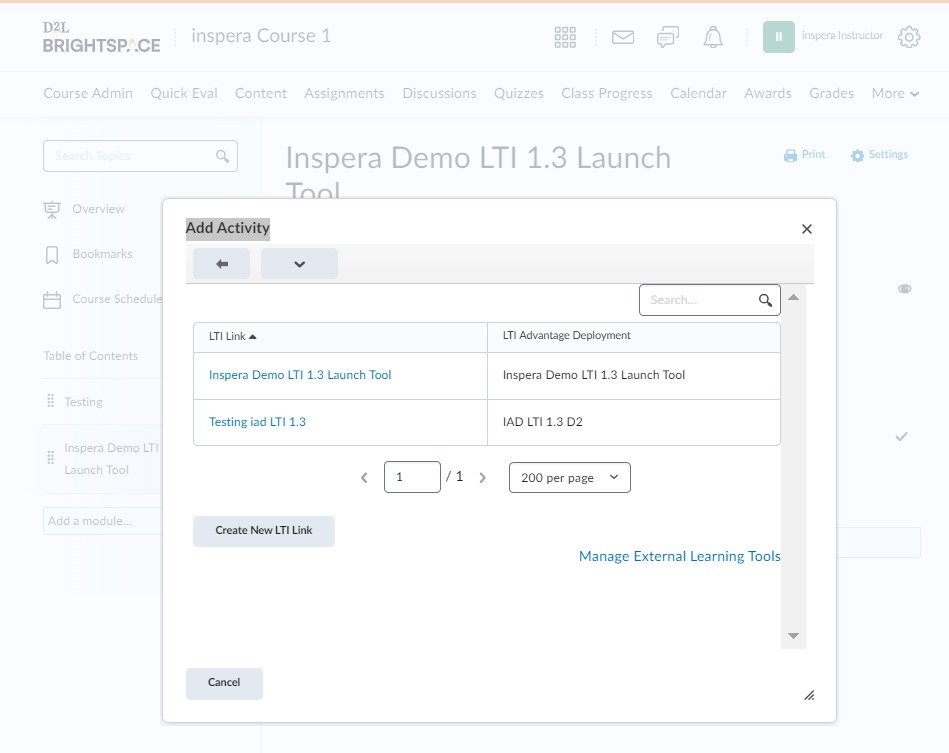Image resolution: width=949 pixels, height=753 pixels.
Task: Click the LTI Advantage Deployment column header
Action: pos(566,335)
